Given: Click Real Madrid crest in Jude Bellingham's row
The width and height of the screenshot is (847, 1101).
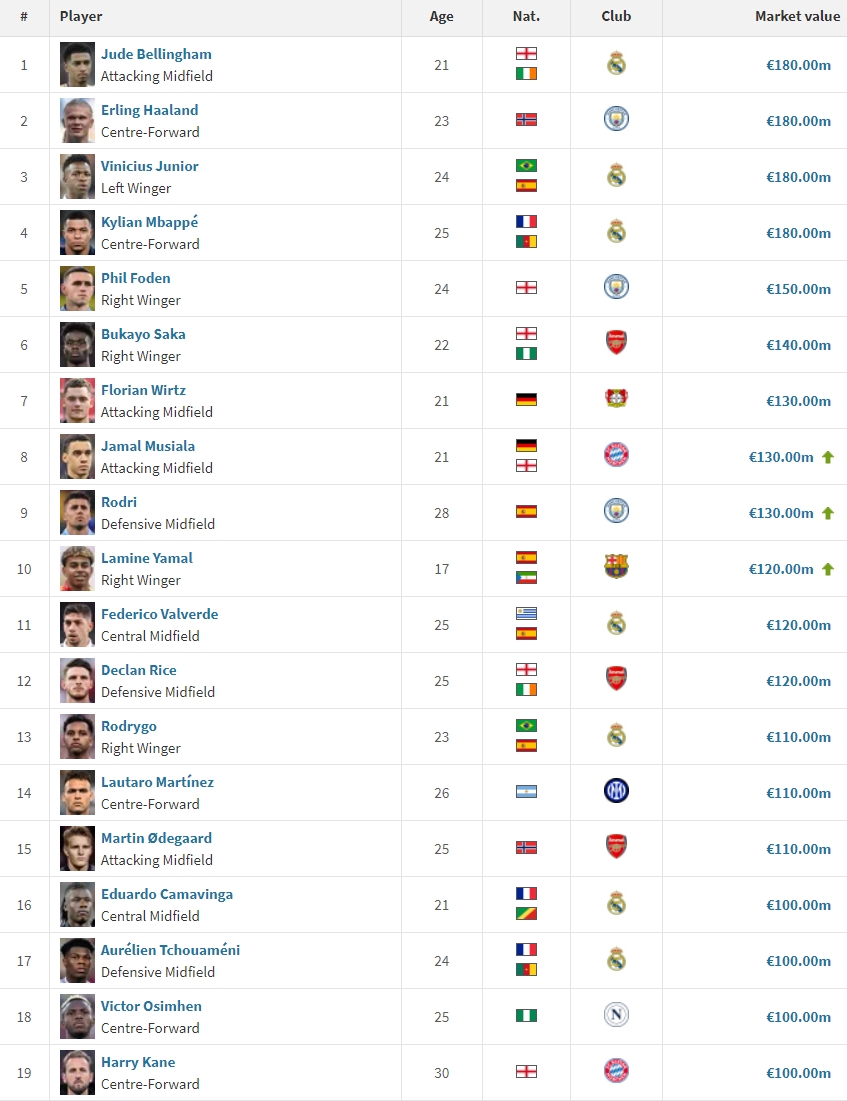Looking at the screenshot, I should tap(616, 65).
